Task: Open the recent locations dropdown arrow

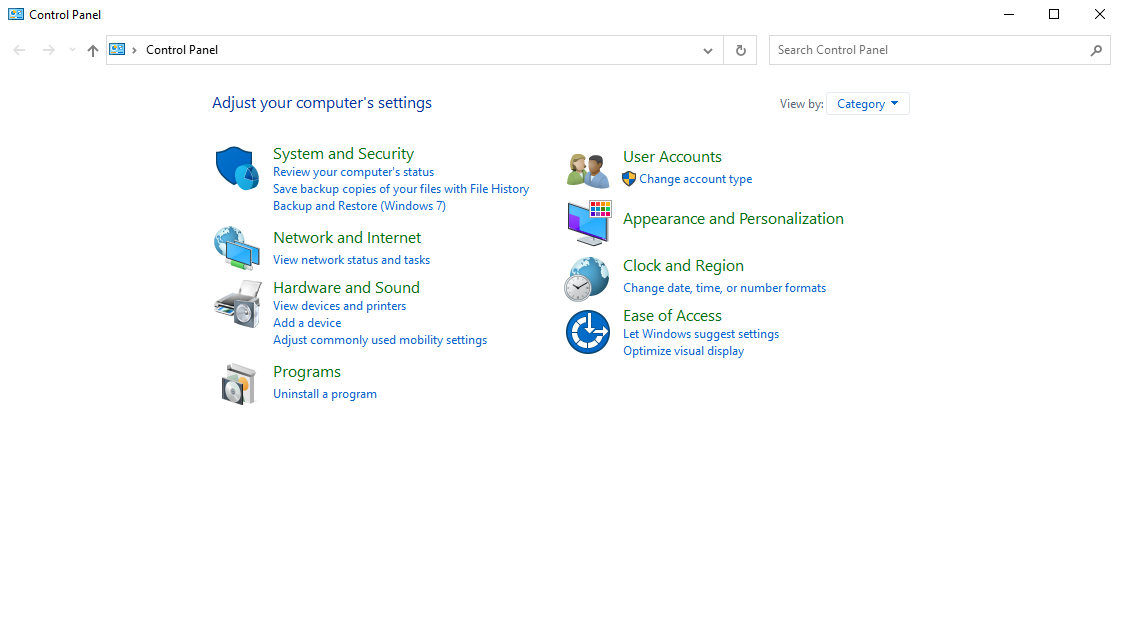Action: click(x=72, y=50)
